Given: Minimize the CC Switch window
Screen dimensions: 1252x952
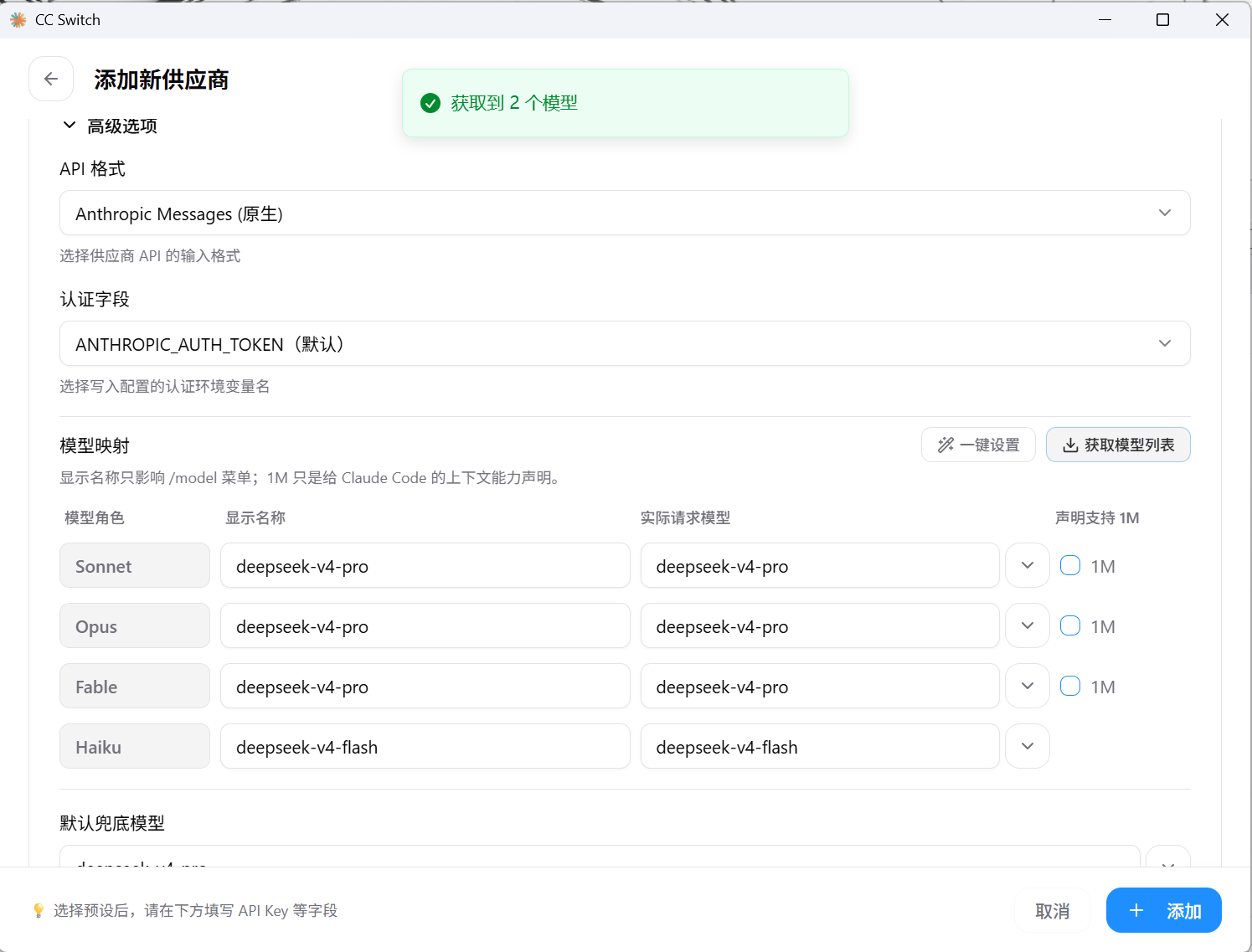Looking at the screenshot, I should [1105, 19].
